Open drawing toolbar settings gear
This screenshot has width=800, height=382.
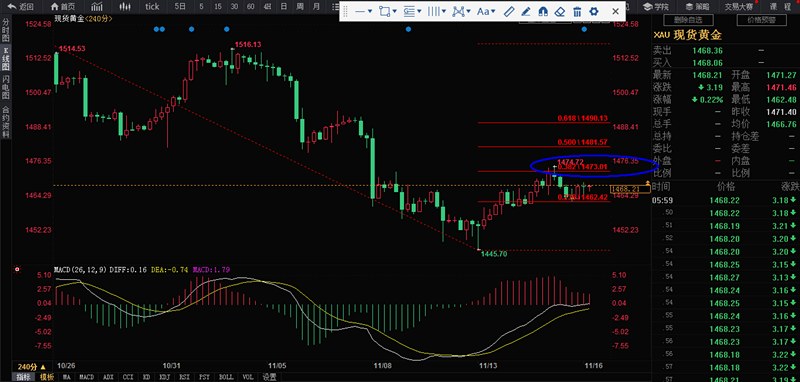pos(593,11)
